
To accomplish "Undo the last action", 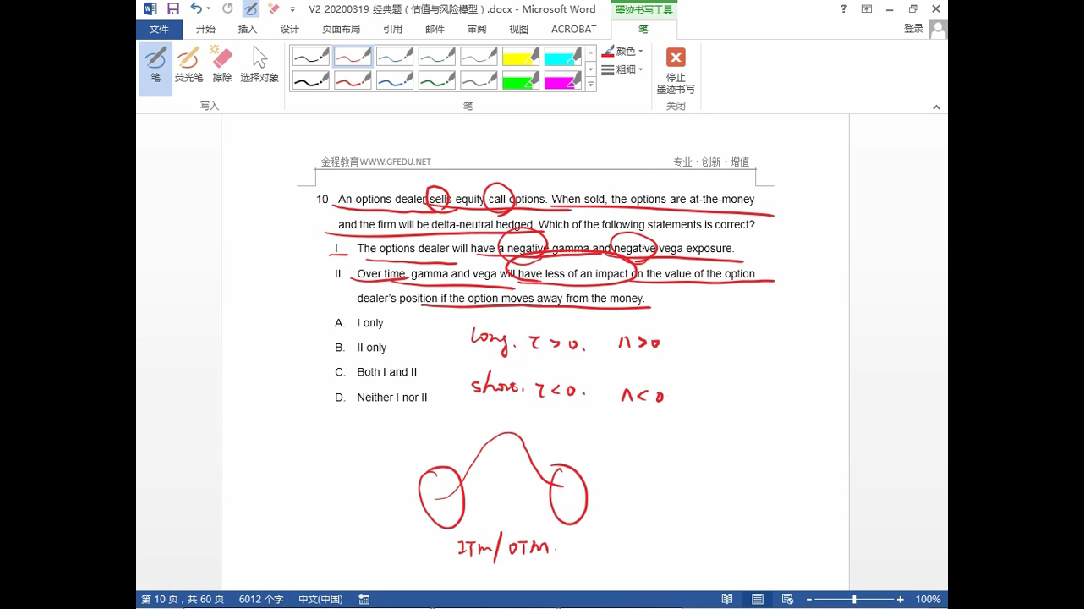I will [x=196, y=9].
